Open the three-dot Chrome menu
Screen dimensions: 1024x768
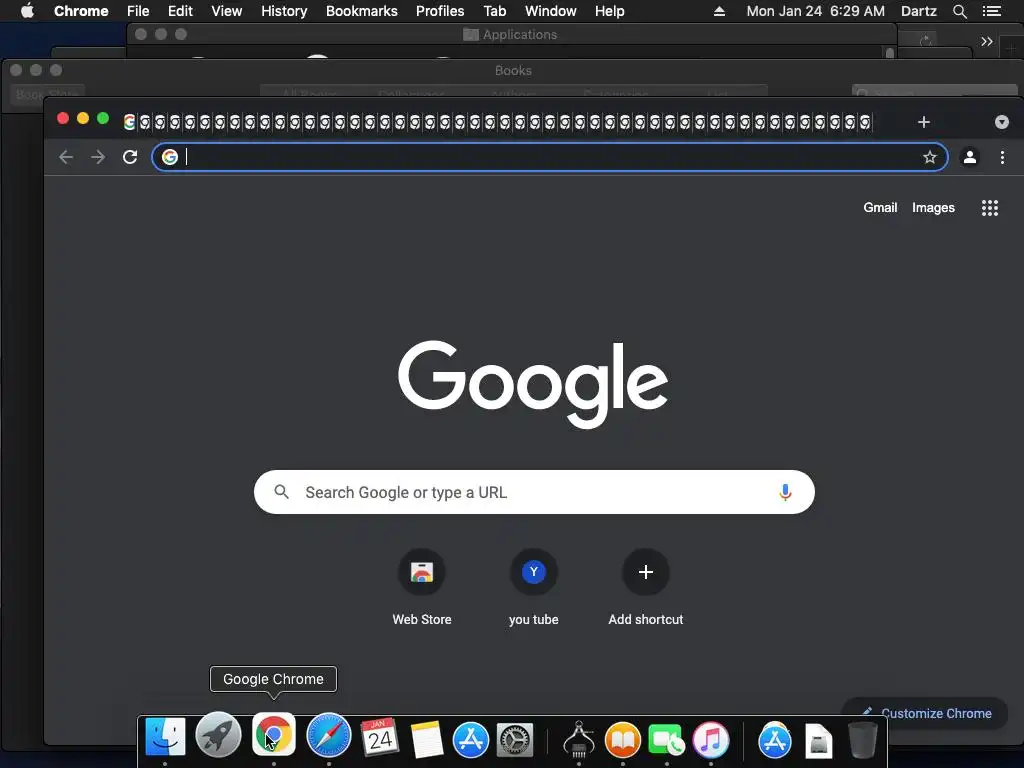point(1002,157)
